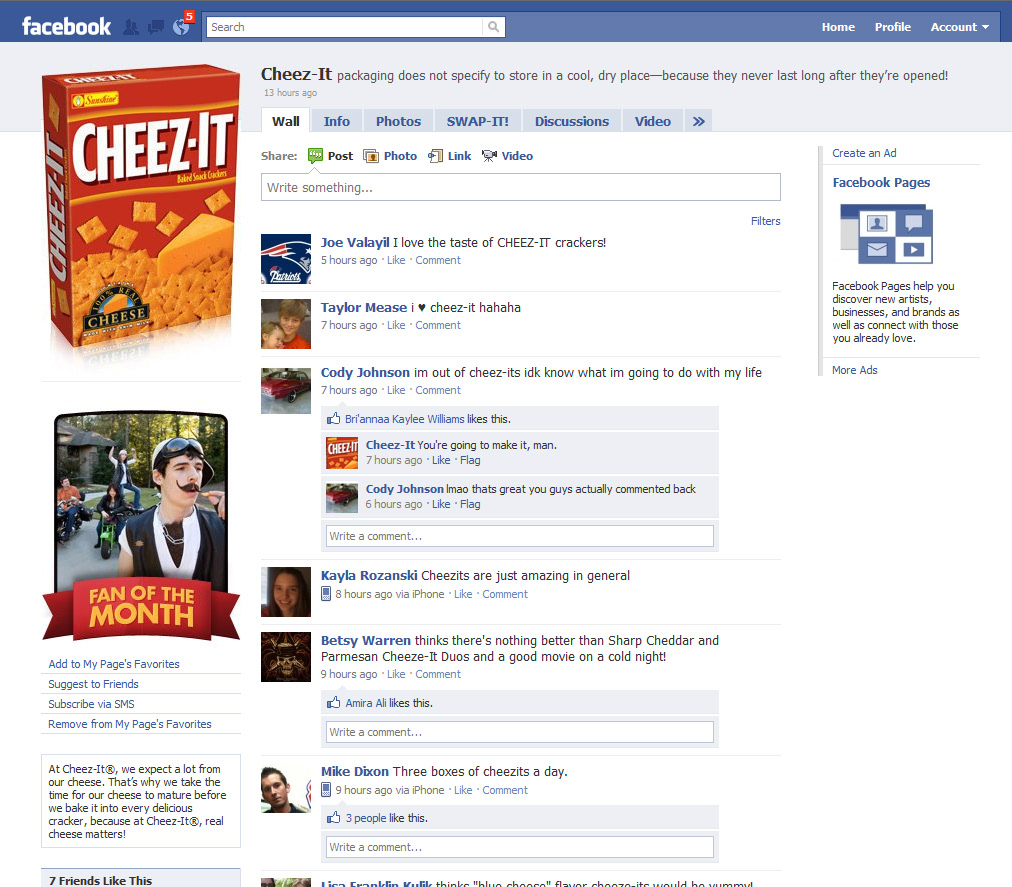Flag Cheez-It's reply comment
Screen dimensions: 1012x887
tap(470, 460)
